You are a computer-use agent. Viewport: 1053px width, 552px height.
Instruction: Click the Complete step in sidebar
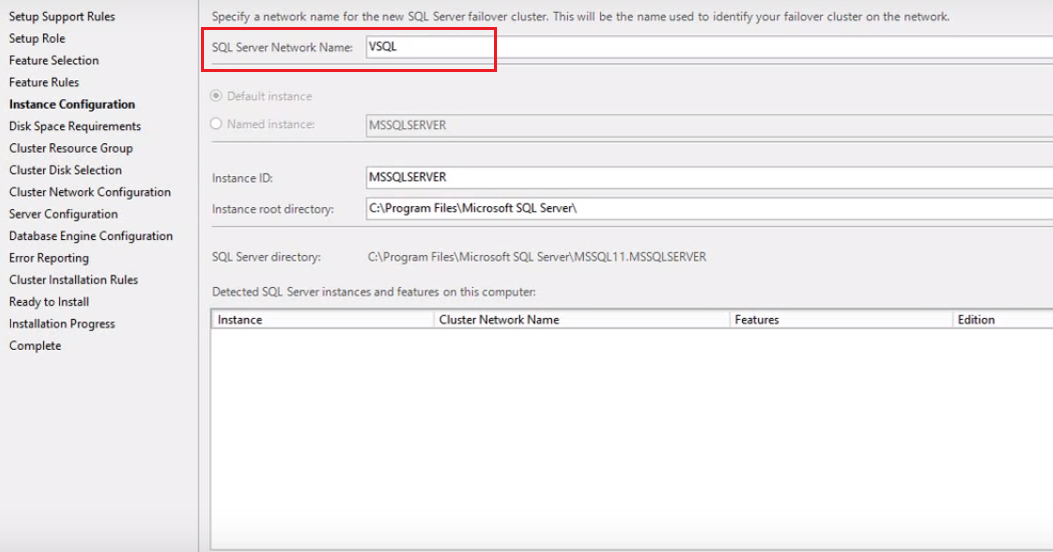pos(35,345)
